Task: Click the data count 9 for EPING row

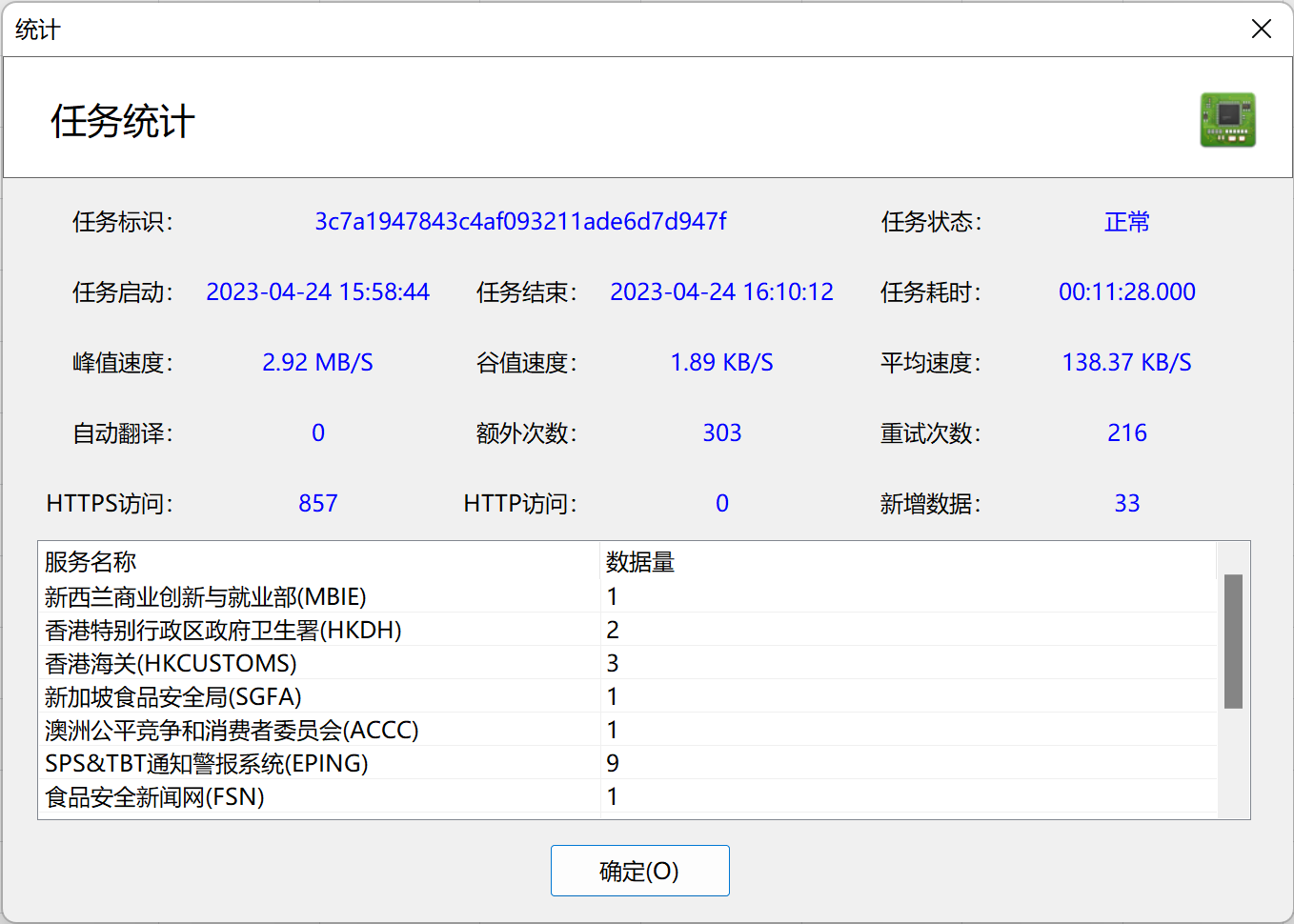Action: pos(613,763)
